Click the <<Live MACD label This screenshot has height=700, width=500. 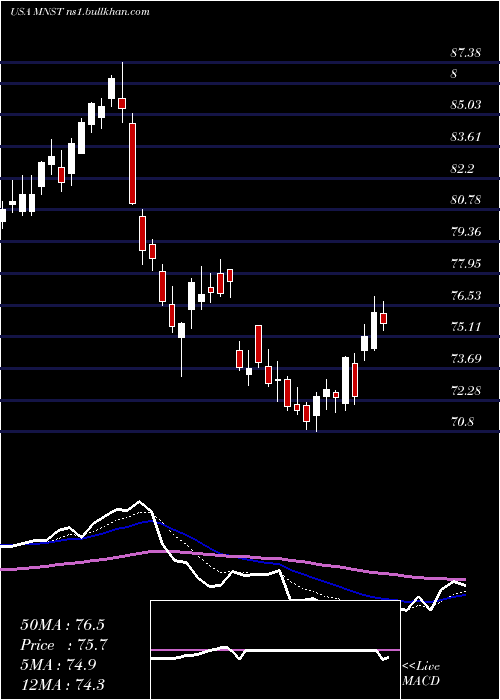(x=421, y=674)
